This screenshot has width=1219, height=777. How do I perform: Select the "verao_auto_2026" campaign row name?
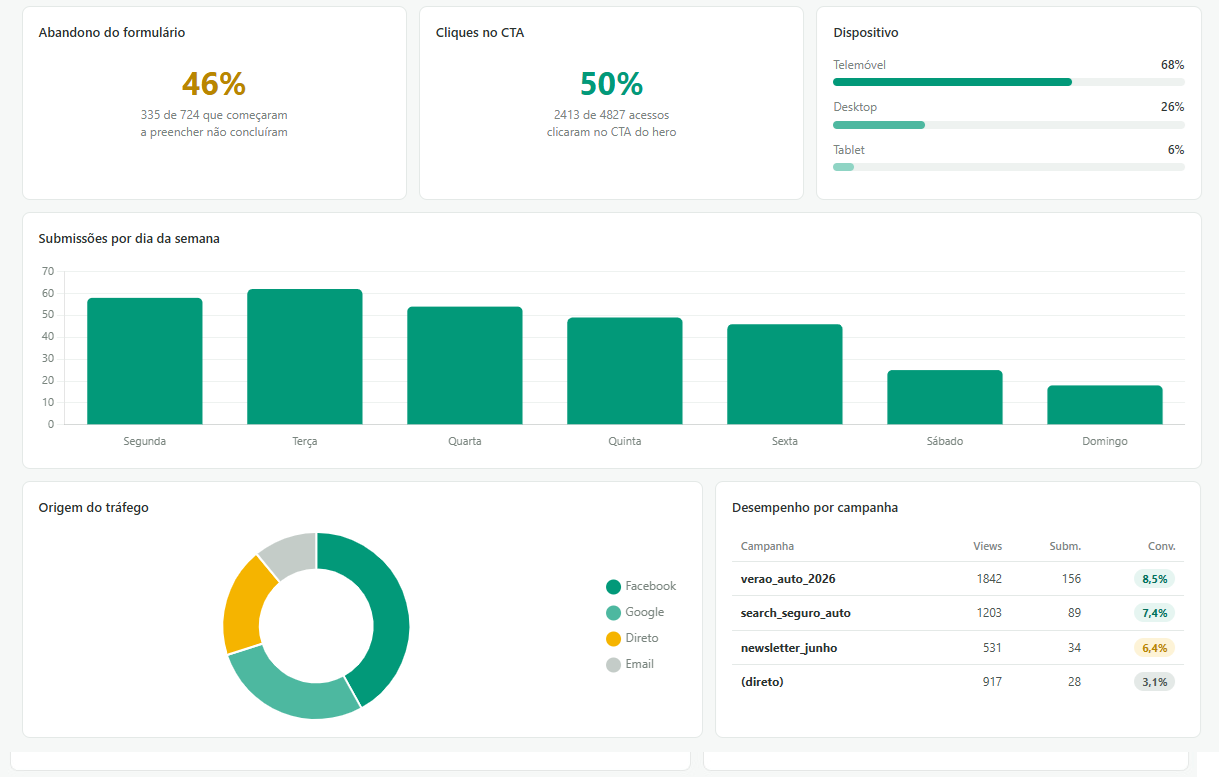click(788, 579)
